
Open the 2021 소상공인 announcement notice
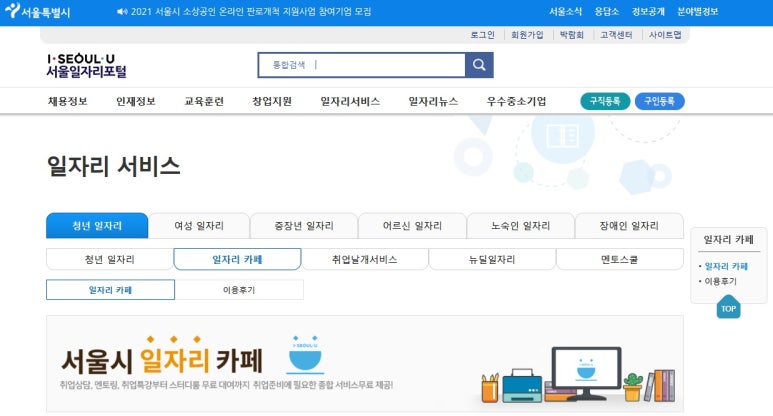tap(251, 11)
